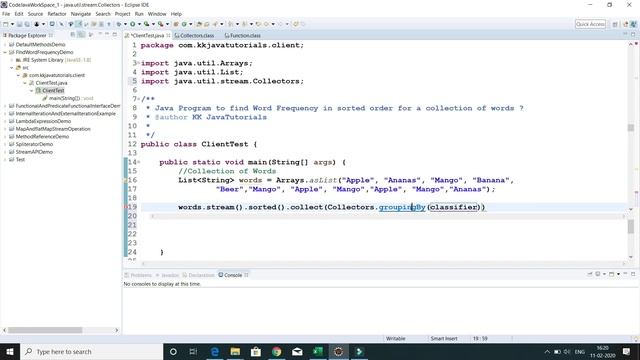Collapse the src folder node
640x360 pixels.
click(x=11, y=68)
